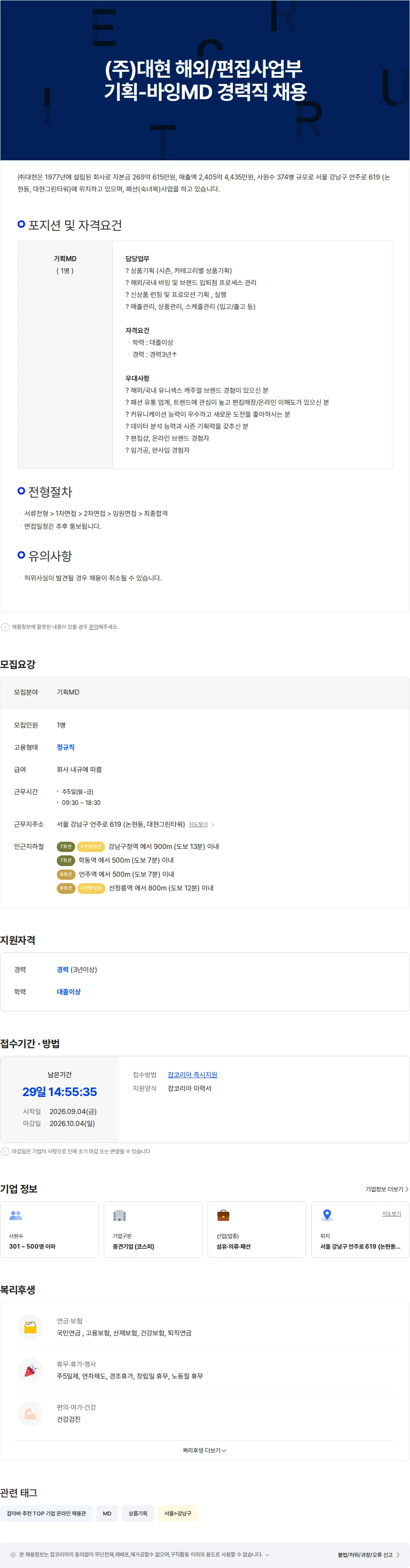Click the 국민연금, 고용보험 benefits text
This screenshot has height=1568, width=410.
124,1333
